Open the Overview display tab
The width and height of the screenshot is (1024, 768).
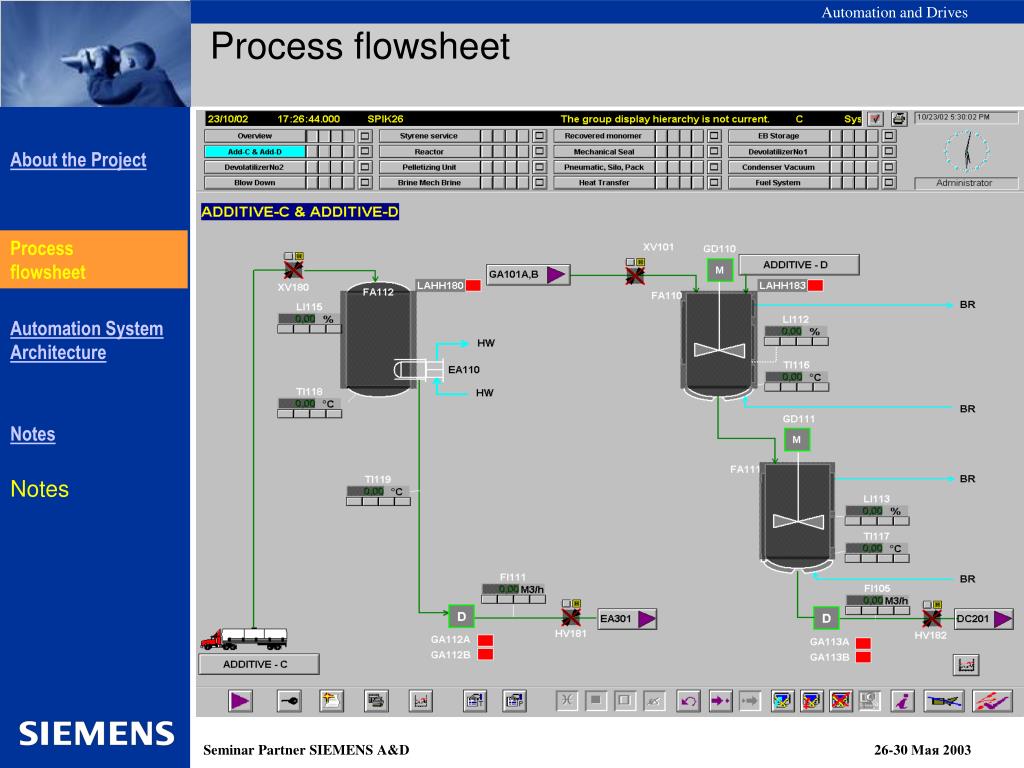pyautogui.click(x=255, y=136)
